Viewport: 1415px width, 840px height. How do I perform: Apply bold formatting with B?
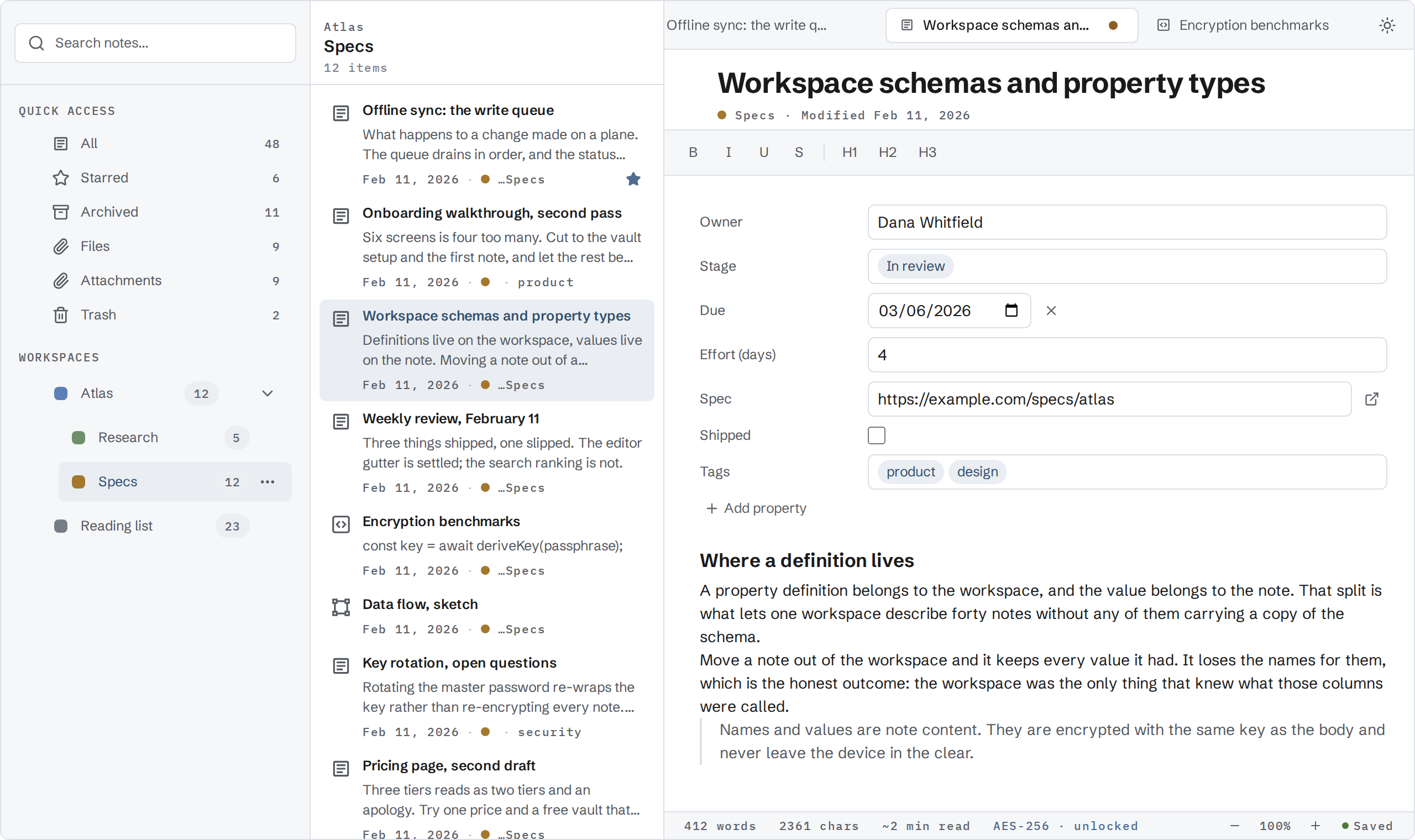point(693,153)
